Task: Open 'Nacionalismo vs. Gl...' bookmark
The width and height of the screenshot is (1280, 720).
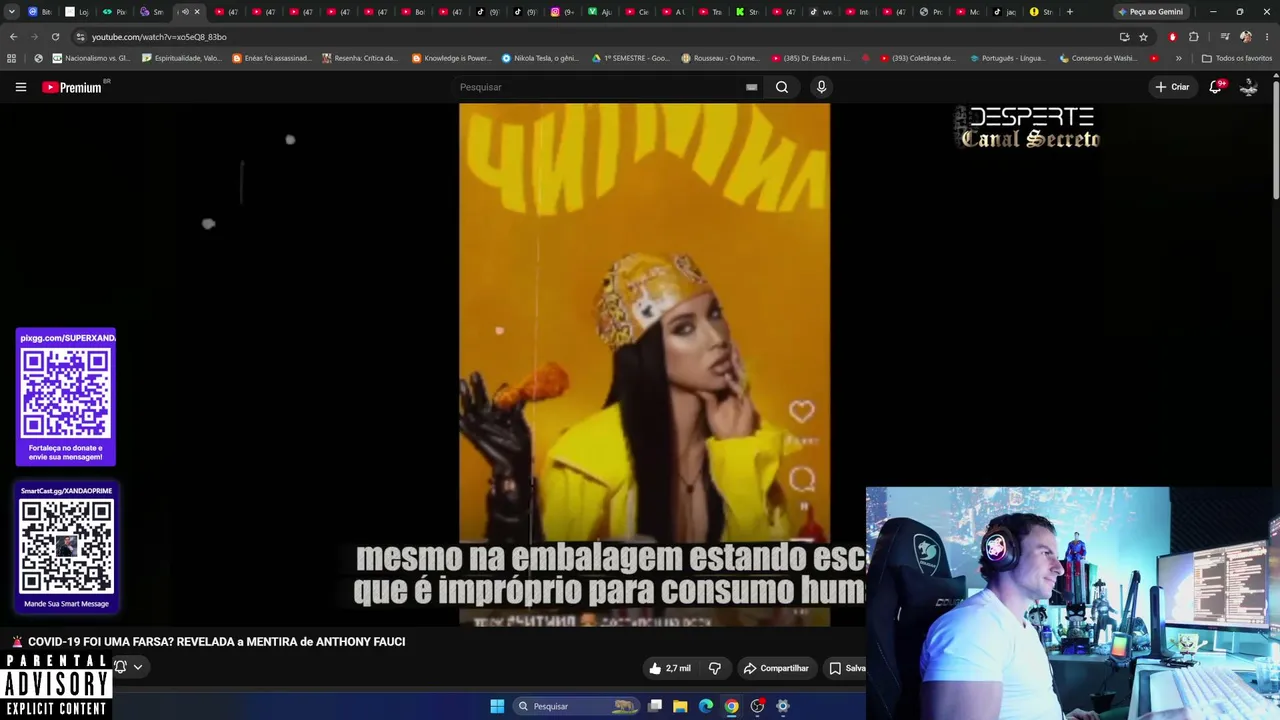Action: point(91,58)
